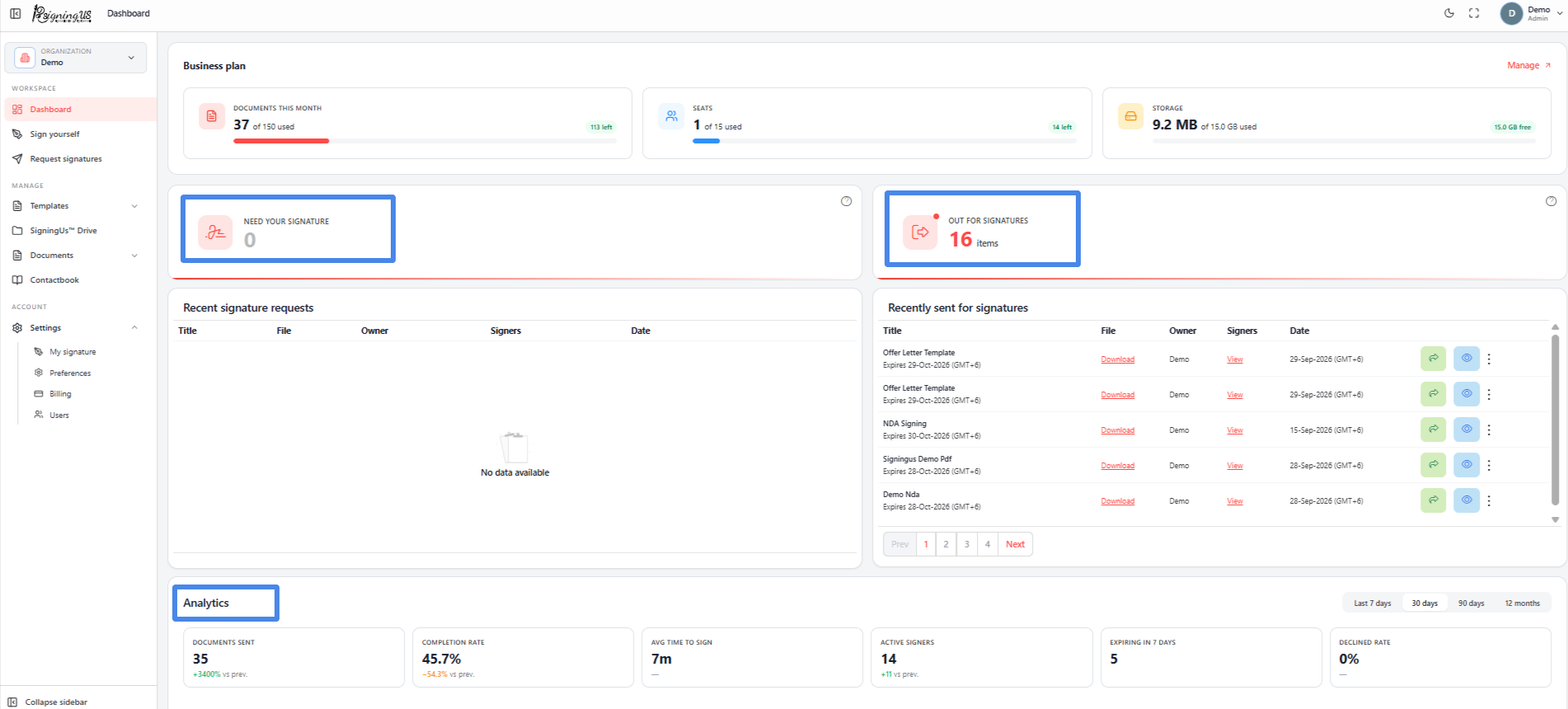
Task: Open the Organization Demo dropdown
Action: point(76,57)
